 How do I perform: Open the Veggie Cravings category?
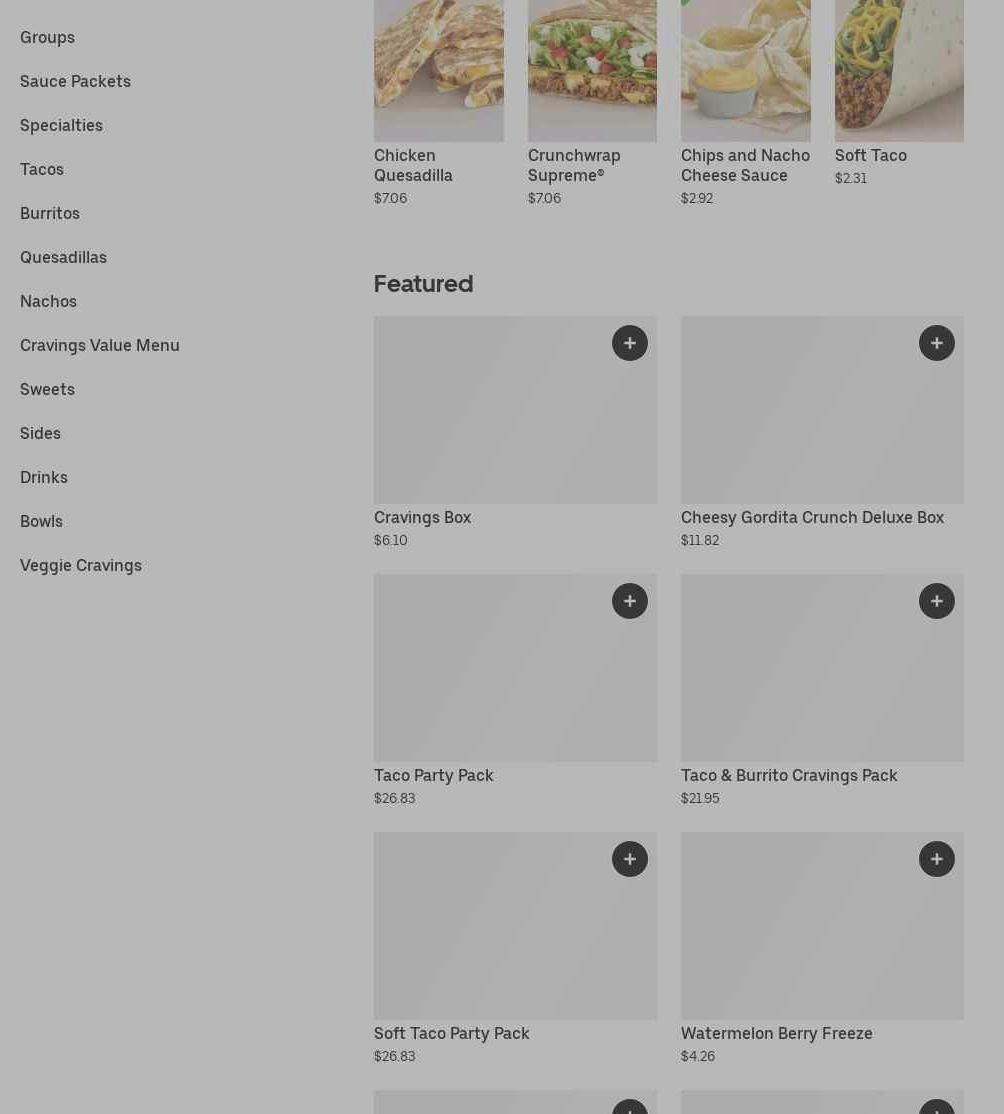[81, 566]
